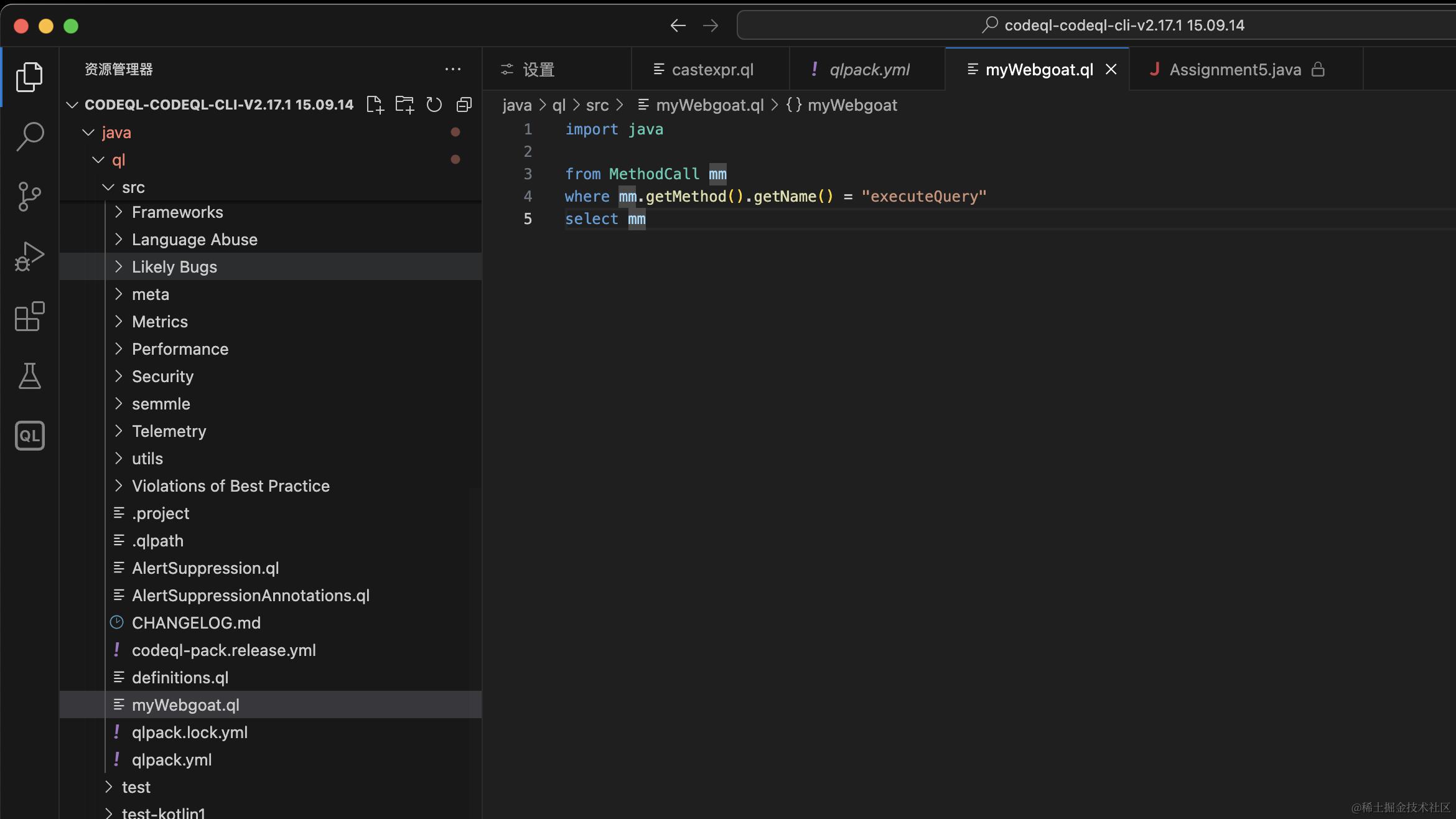Open Run and Debug view
1456x819 pixels.
(29, 256)
